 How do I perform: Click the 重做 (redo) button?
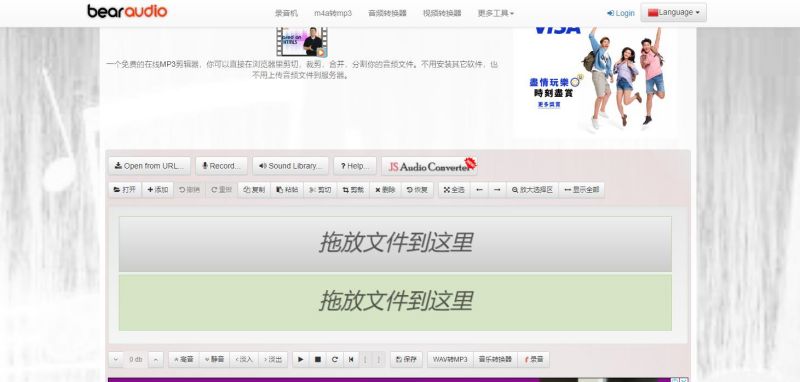click(221, 190)
